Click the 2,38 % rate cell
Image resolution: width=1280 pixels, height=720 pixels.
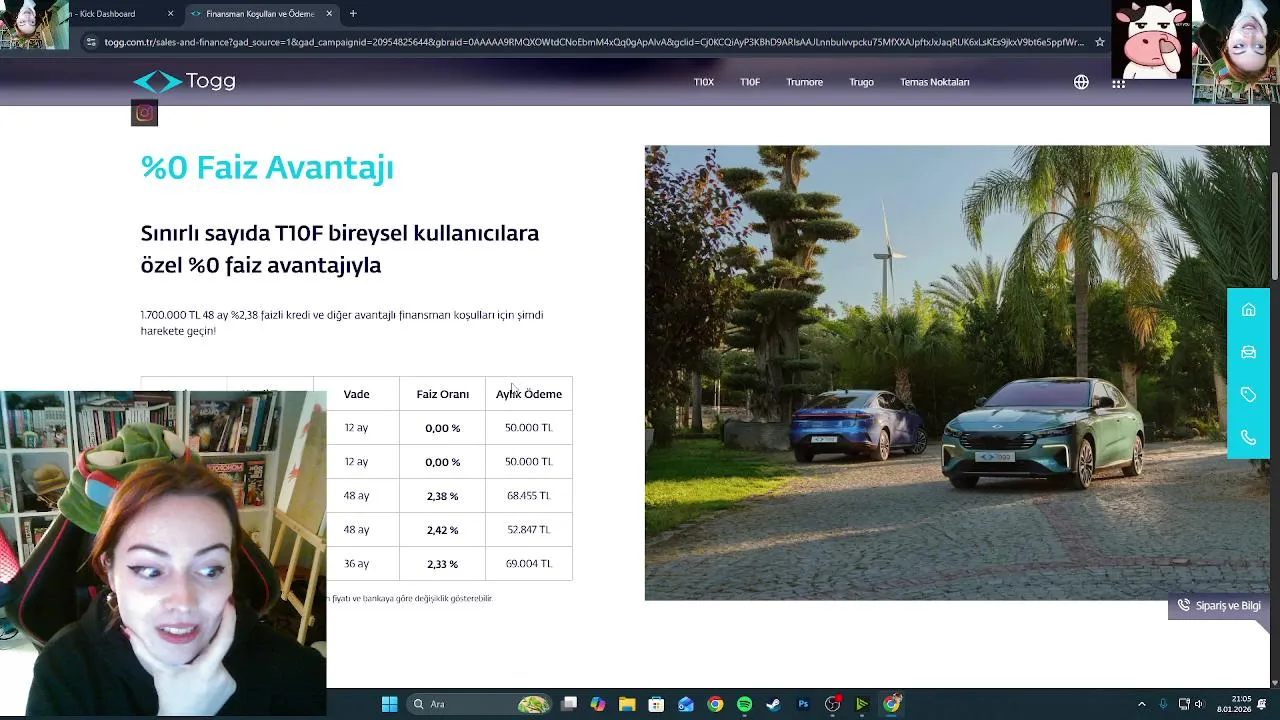[x=442, y=496]
